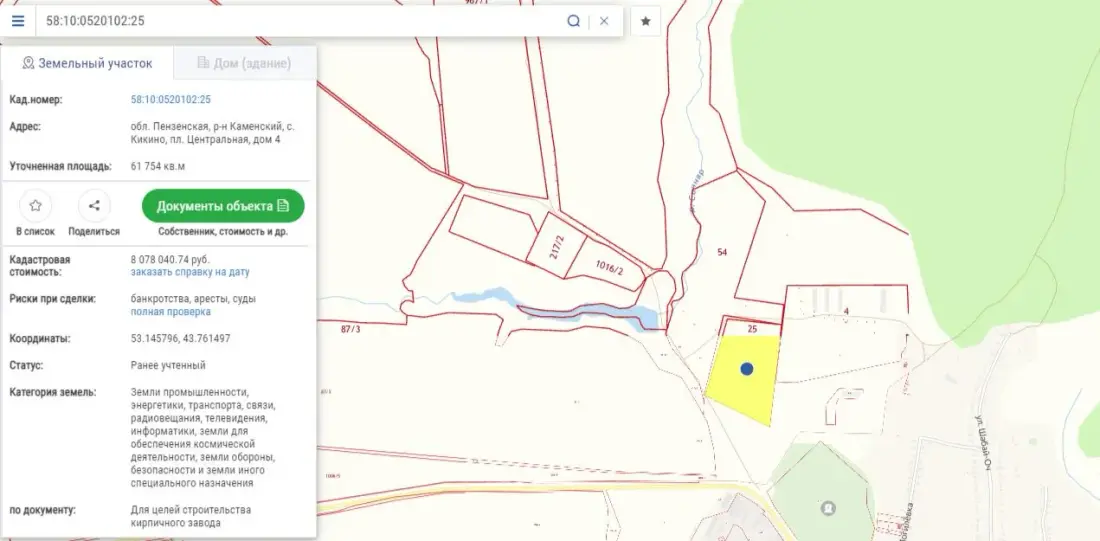Open favorites star button in toolbar
Image resolution: width=1100 pixels, height=541 pixels.
point(645,21)
